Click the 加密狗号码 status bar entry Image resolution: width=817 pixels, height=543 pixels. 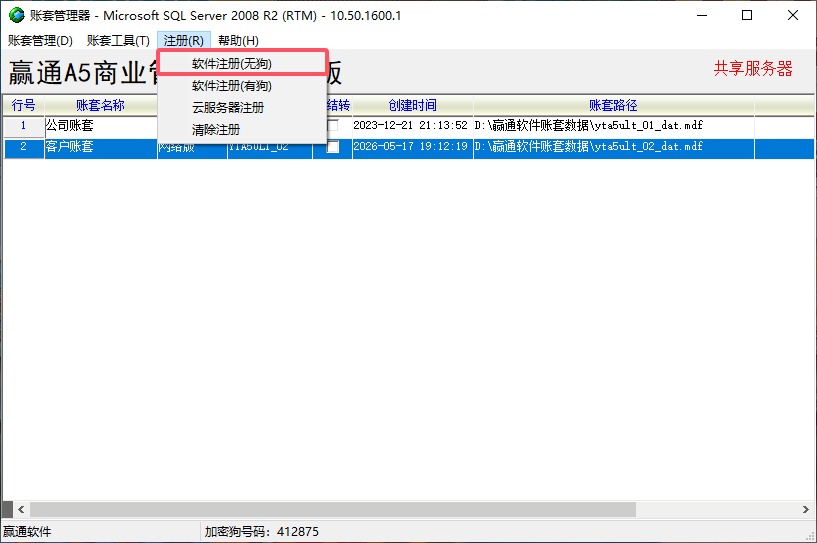pos(262,532)
